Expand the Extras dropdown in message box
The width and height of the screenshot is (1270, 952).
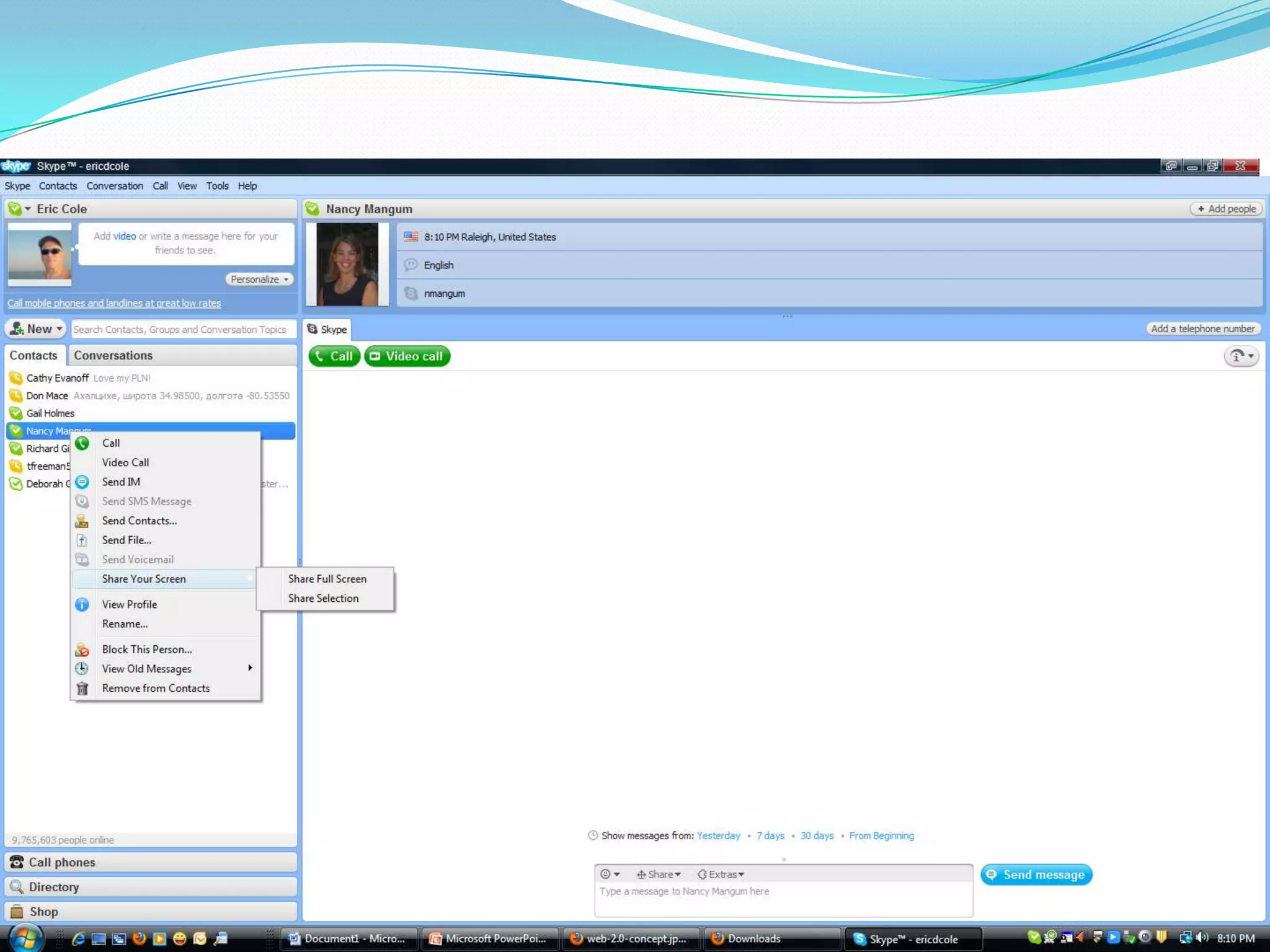pos(721,875)
